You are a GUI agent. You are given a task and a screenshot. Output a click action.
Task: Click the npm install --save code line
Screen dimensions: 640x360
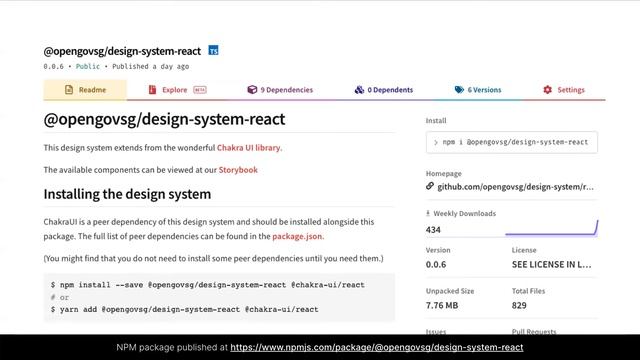(208, 285)
